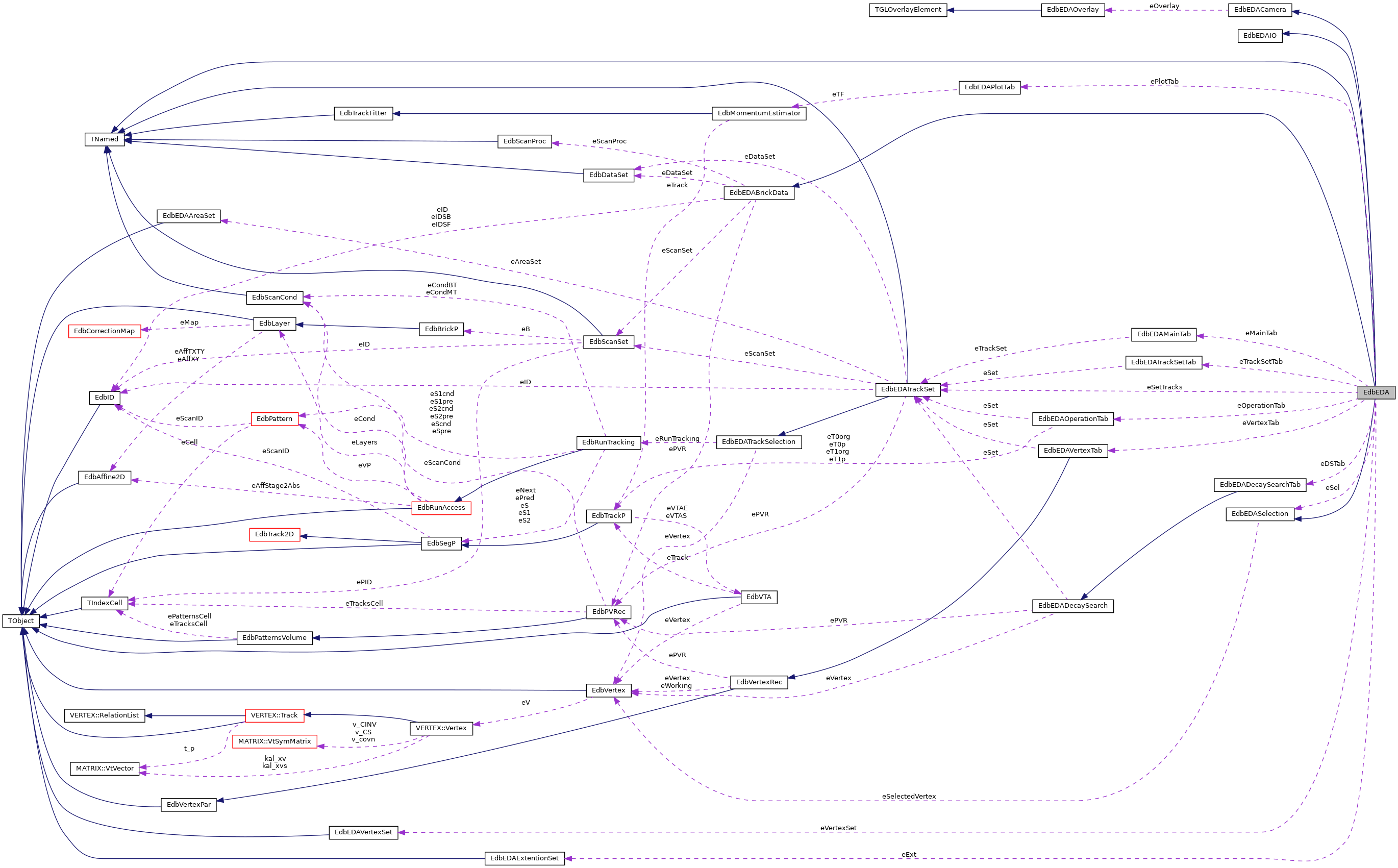Click the TObject class node

(x=21, y=621)
